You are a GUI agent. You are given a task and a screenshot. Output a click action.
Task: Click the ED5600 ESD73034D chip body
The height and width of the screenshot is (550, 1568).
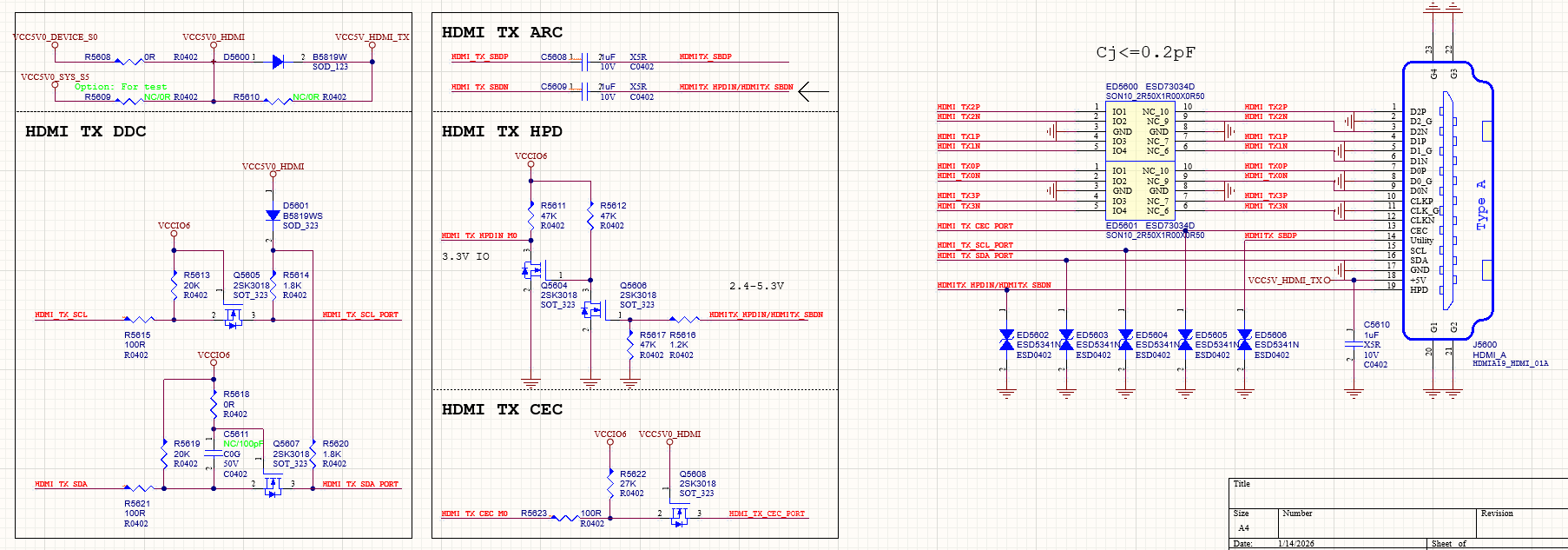coord(1139,131)
